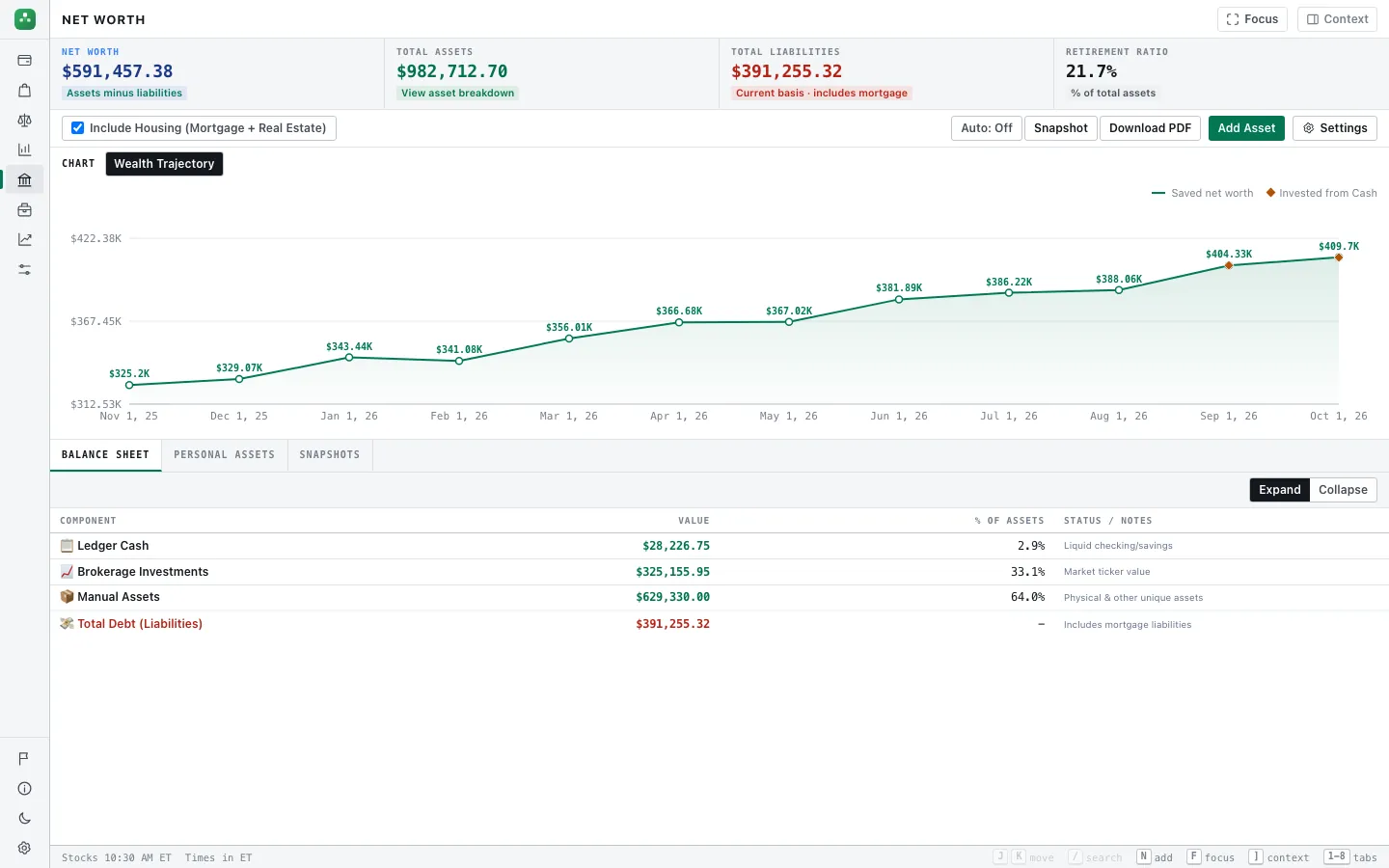
Task: Select the bank building Net Worth icon
Action: point(25,179)
